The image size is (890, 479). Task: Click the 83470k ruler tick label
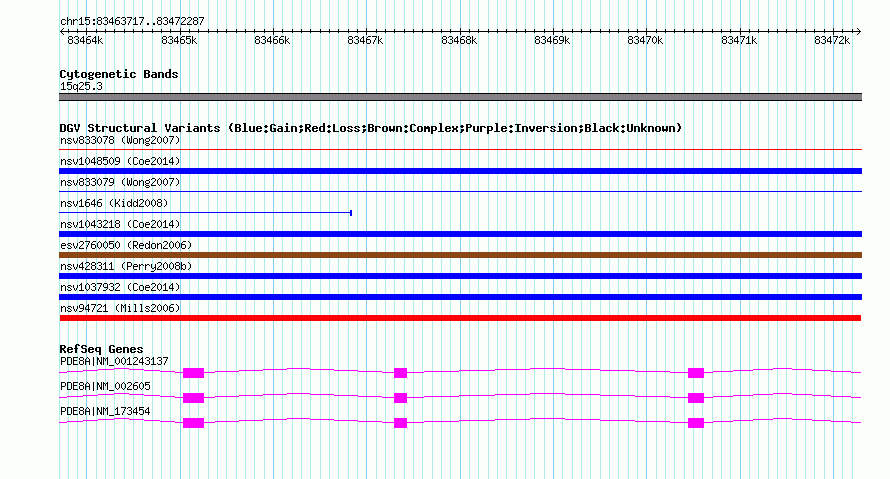click(645, 41)
